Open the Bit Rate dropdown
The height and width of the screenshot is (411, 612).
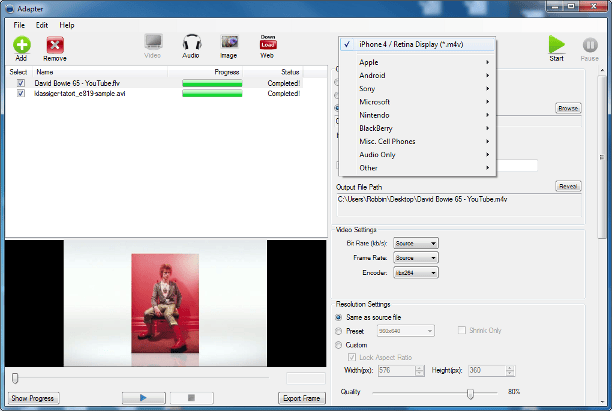(x=416, y=243)
